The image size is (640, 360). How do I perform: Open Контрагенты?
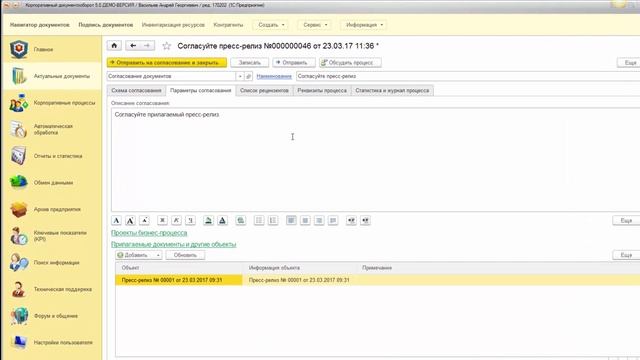[x=228, y=25]
